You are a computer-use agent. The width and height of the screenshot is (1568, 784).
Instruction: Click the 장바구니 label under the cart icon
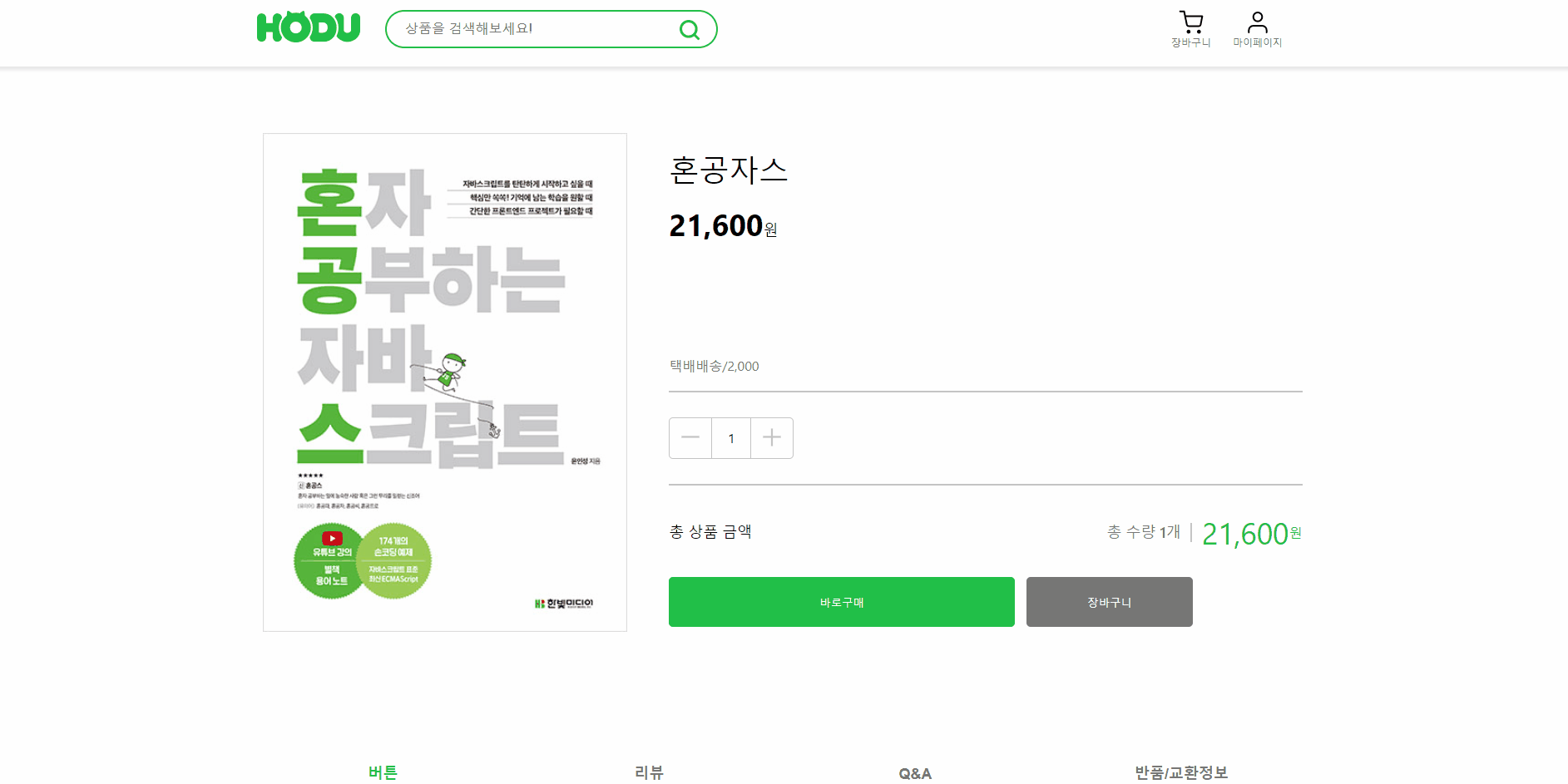pos(1191,42)
